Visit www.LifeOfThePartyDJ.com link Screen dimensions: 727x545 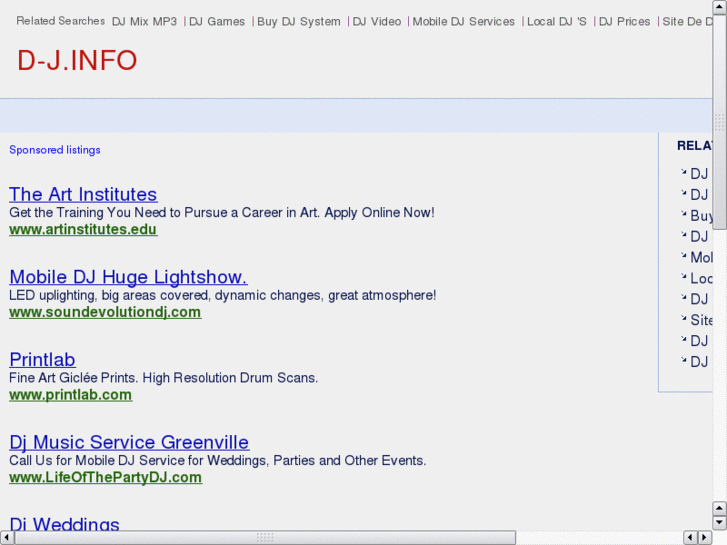[x=105, y=477]
